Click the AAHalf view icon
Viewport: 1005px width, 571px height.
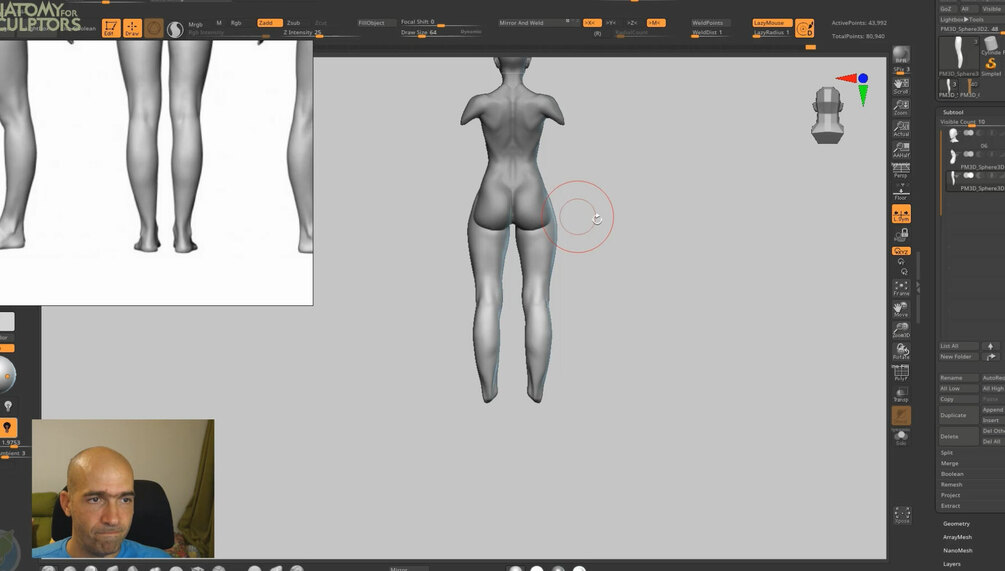pyautogui.click(x=901, y=149)
